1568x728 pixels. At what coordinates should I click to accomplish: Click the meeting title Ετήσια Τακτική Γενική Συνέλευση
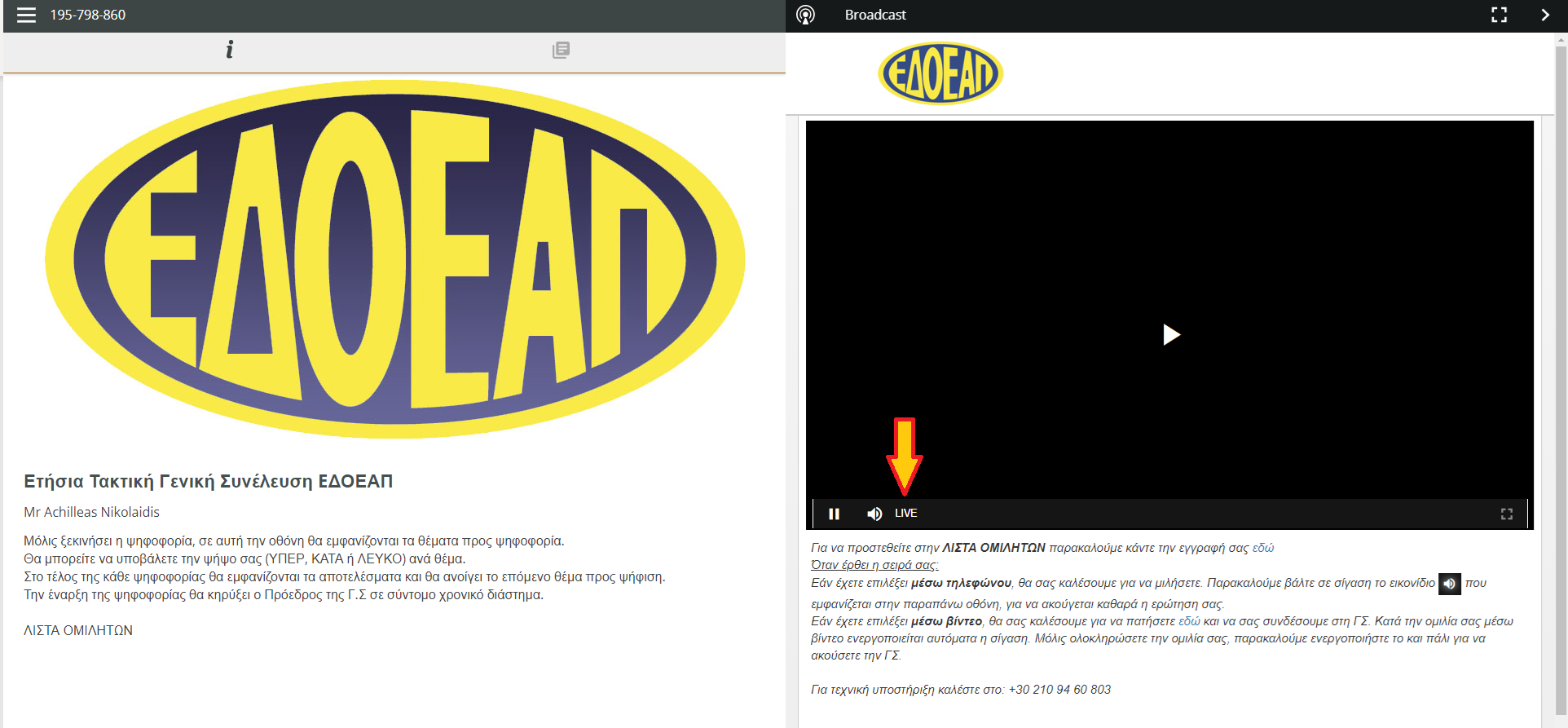208,481
